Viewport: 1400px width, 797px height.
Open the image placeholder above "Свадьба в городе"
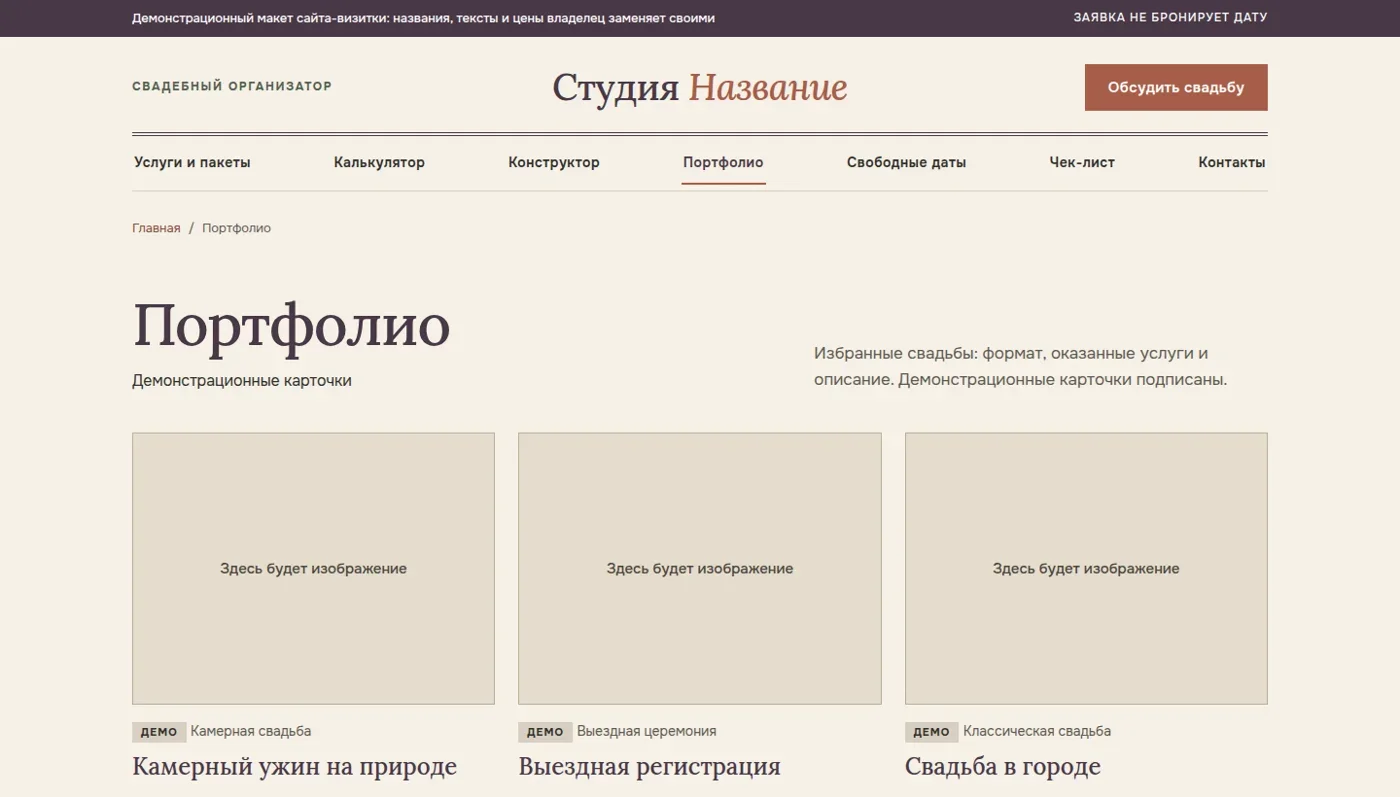(1086, 568)
